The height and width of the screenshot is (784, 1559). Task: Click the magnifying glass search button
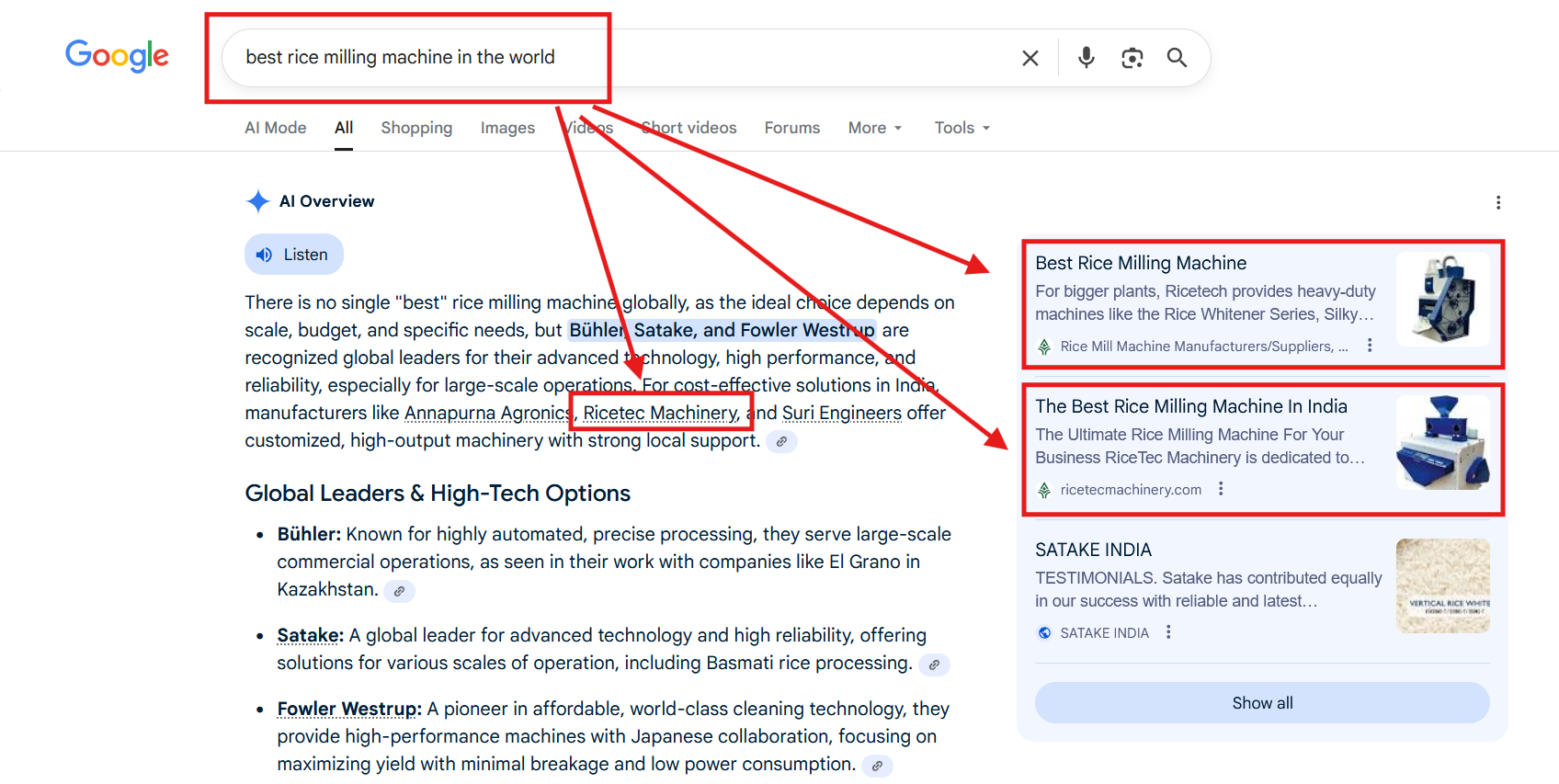pos(1177,58)
